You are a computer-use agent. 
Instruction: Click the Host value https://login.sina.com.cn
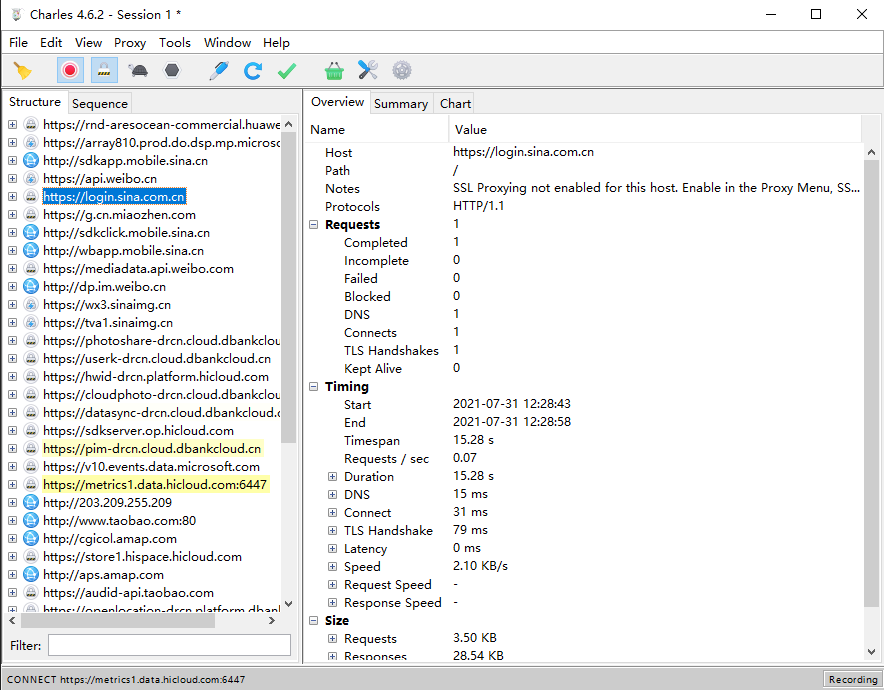pos(523,152)
